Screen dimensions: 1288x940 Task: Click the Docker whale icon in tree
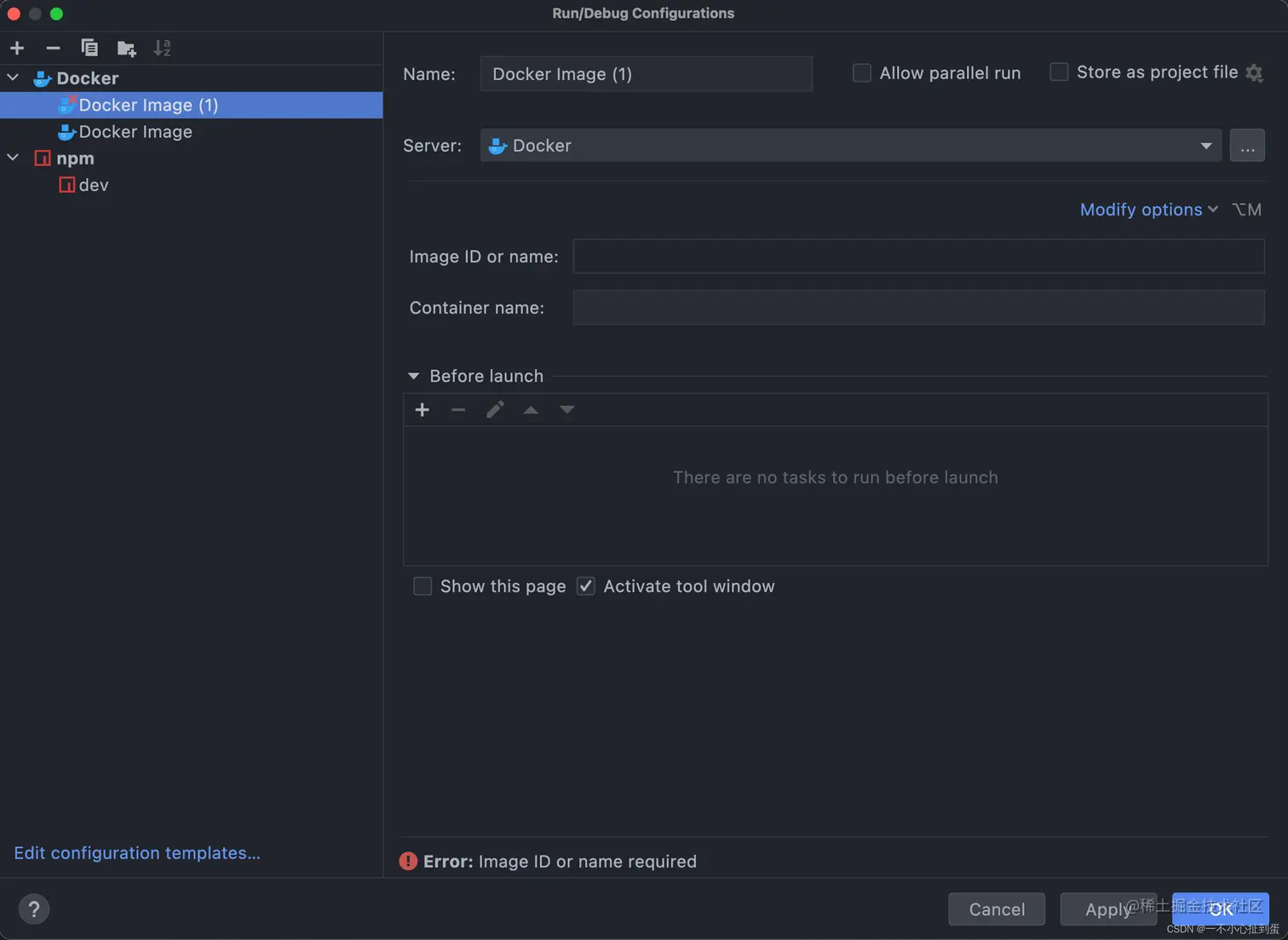[x=42, y=78]
